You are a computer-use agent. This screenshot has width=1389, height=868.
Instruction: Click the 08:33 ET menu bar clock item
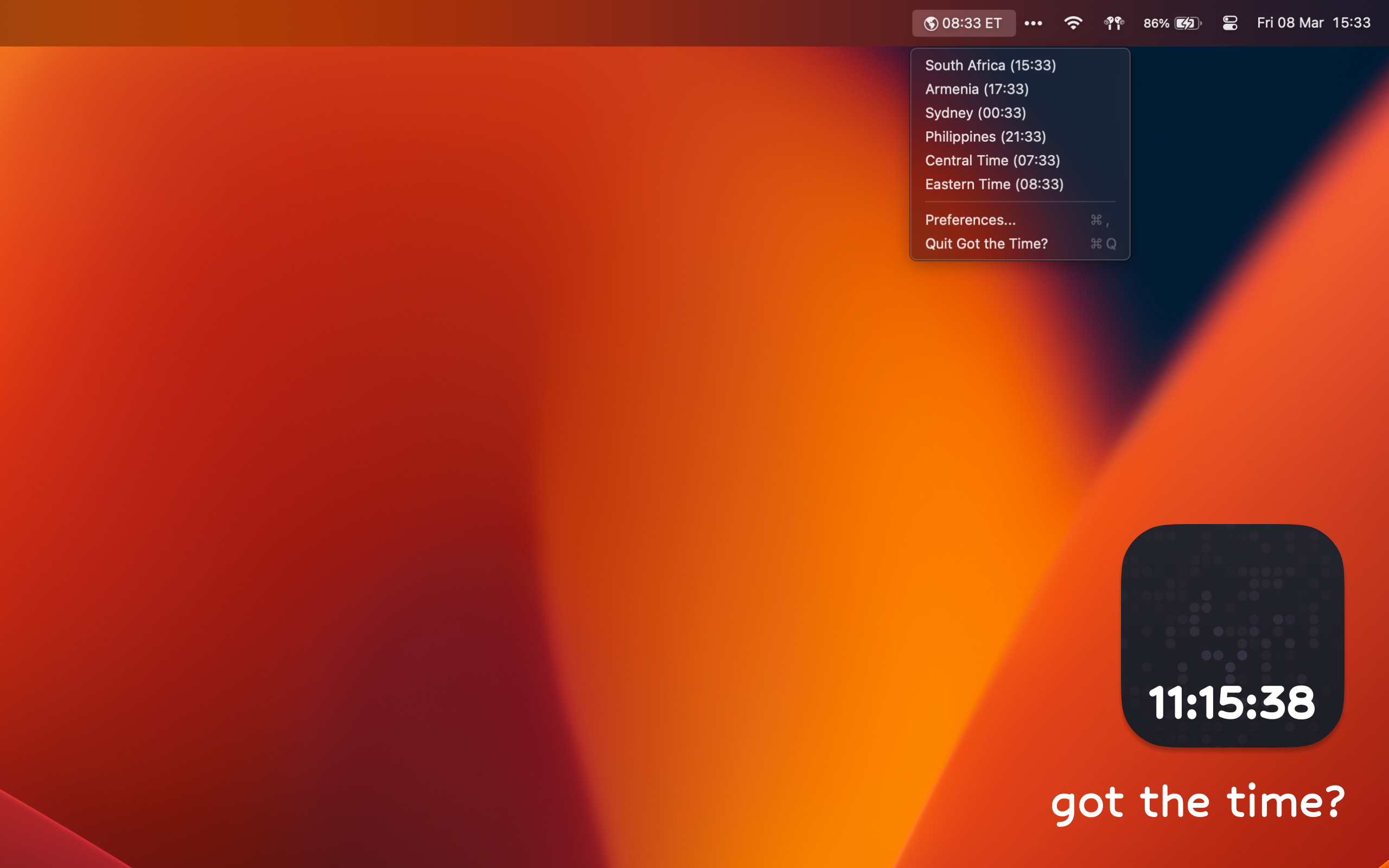963,23
